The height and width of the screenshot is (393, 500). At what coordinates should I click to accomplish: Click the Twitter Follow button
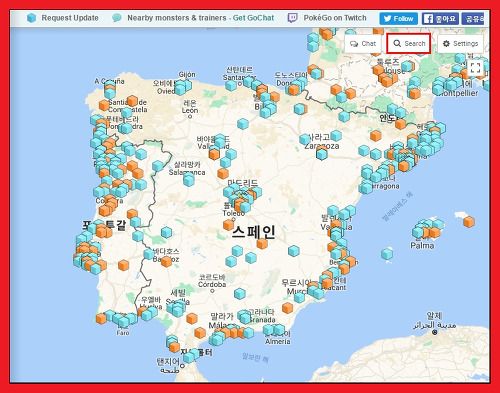398,19
